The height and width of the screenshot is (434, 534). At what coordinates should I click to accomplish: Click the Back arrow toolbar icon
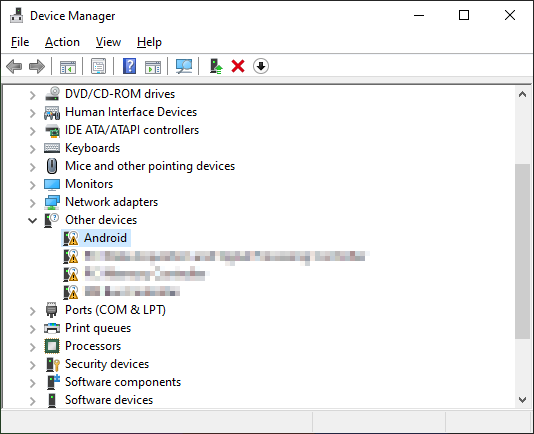point(14,66)
